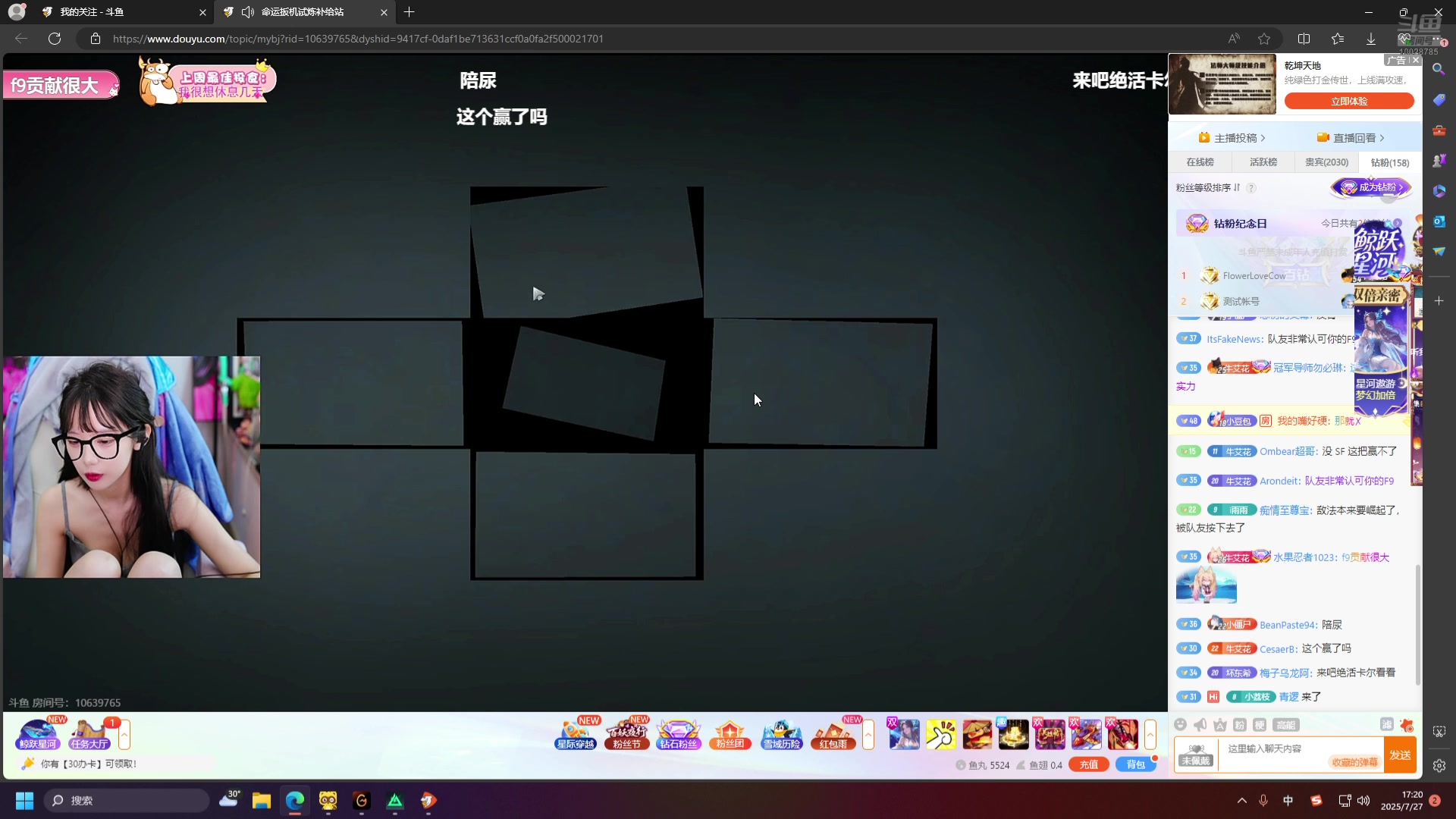This screenshot has width=1456, height=819.
Task: Click the read aloud icon in address bar
Action: pos(1235,39)
